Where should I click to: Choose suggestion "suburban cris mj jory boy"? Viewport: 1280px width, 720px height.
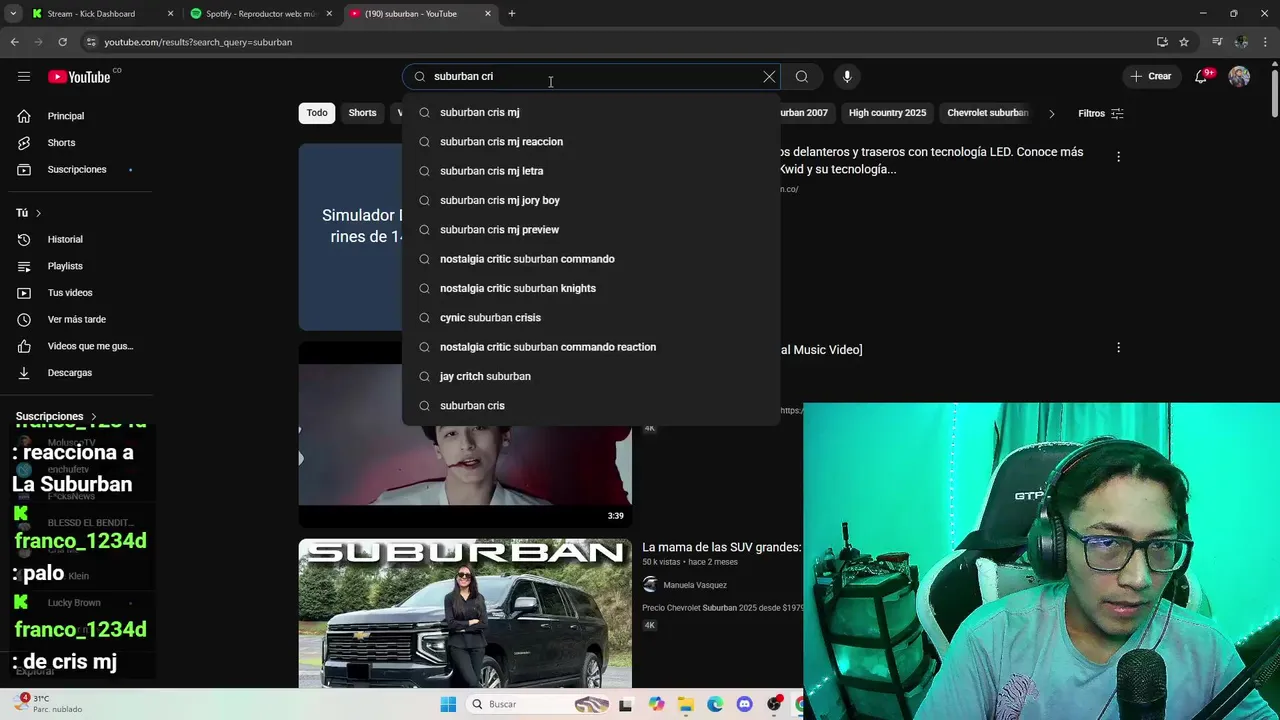click(x=591, y=200)
